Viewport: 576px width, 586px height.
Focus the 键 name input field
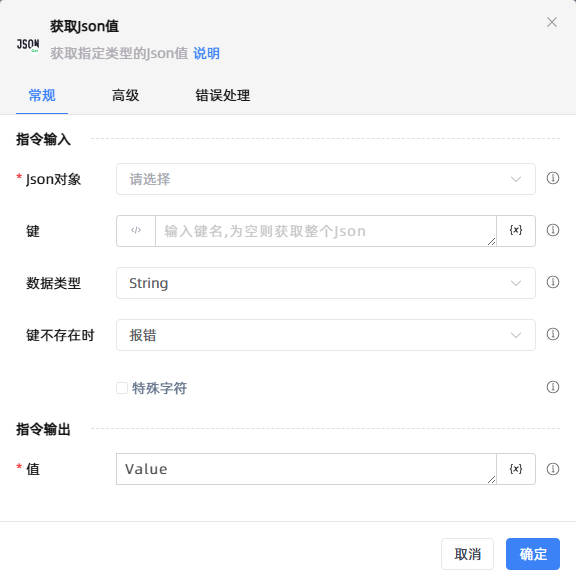(x=326, y=231)
